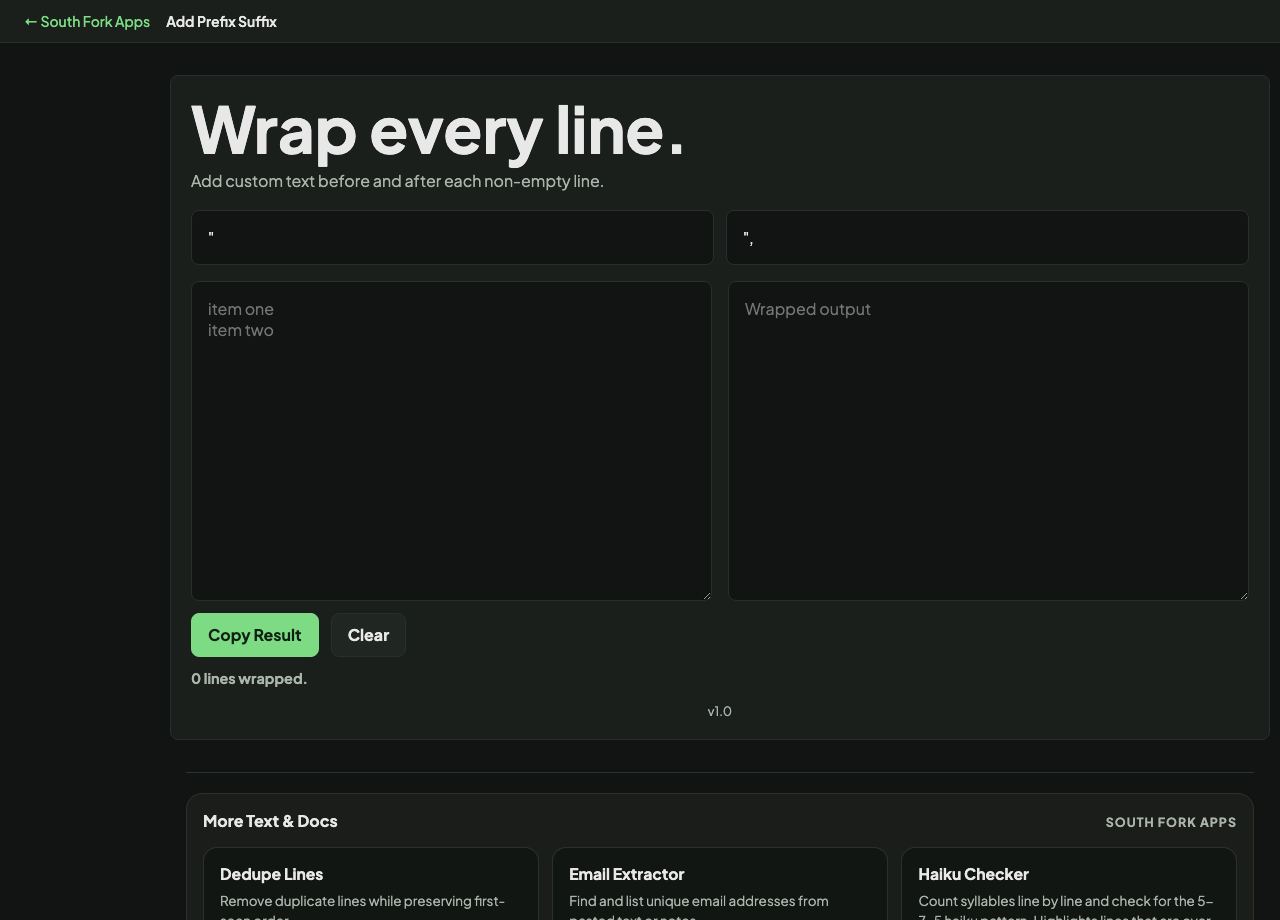Focus the prefix text input field
The height and width of the screenshot is (920, 1280).
(452, 237)
